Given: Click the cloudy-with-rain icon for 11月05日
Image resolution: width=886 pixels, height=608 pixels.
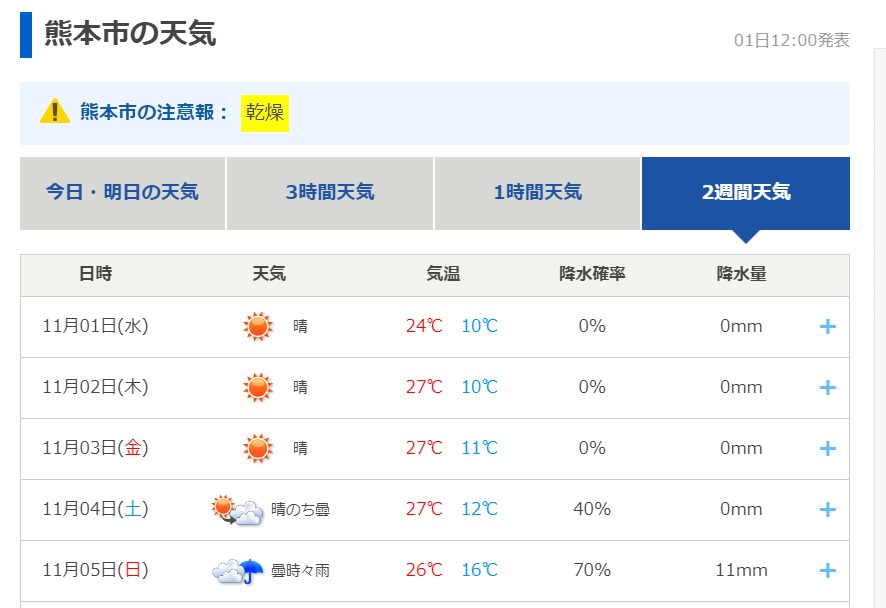Looking at the screenshot, I should (x=238, y=571).
